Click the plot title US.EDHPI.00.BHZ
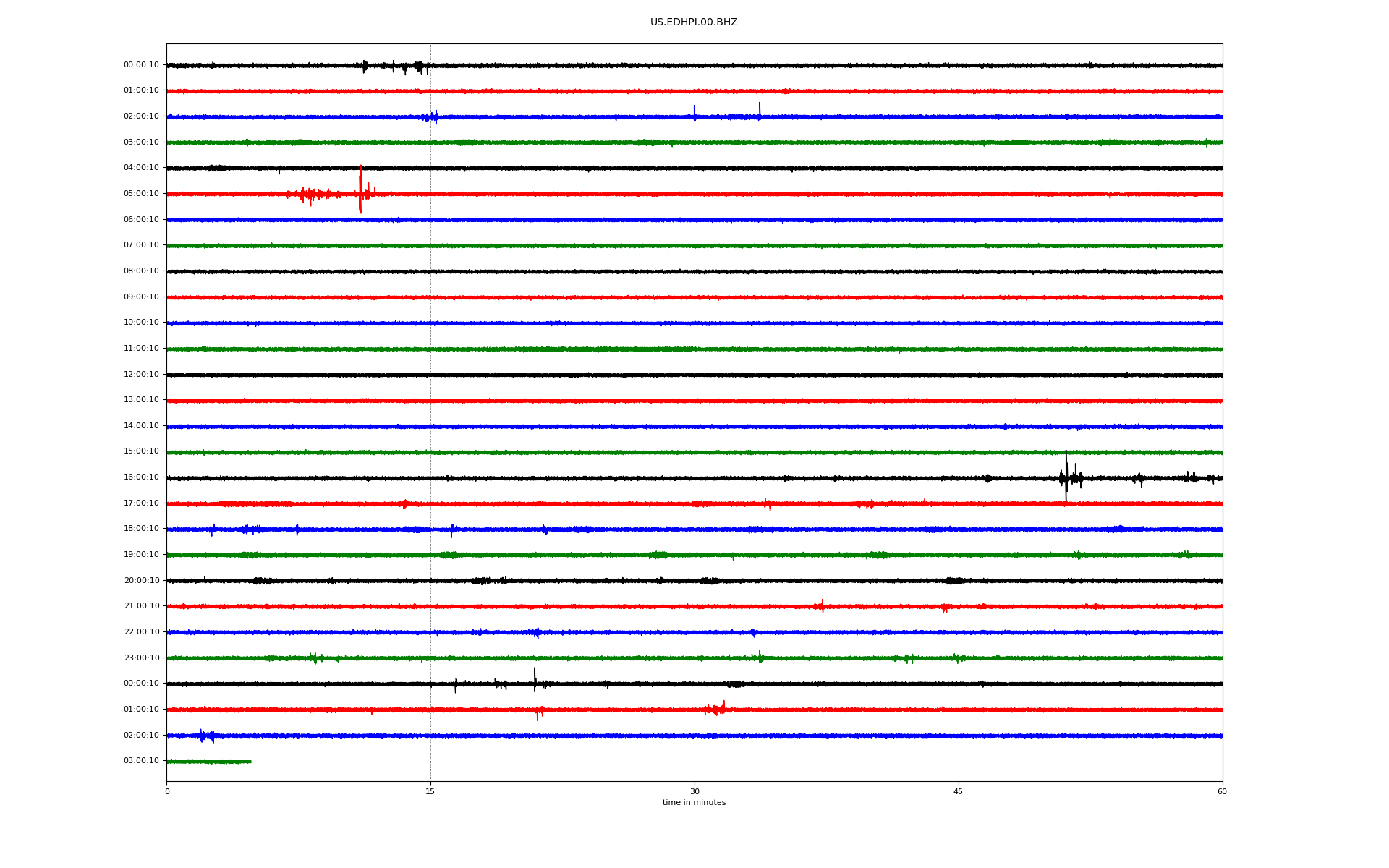 tap(693, 22)
